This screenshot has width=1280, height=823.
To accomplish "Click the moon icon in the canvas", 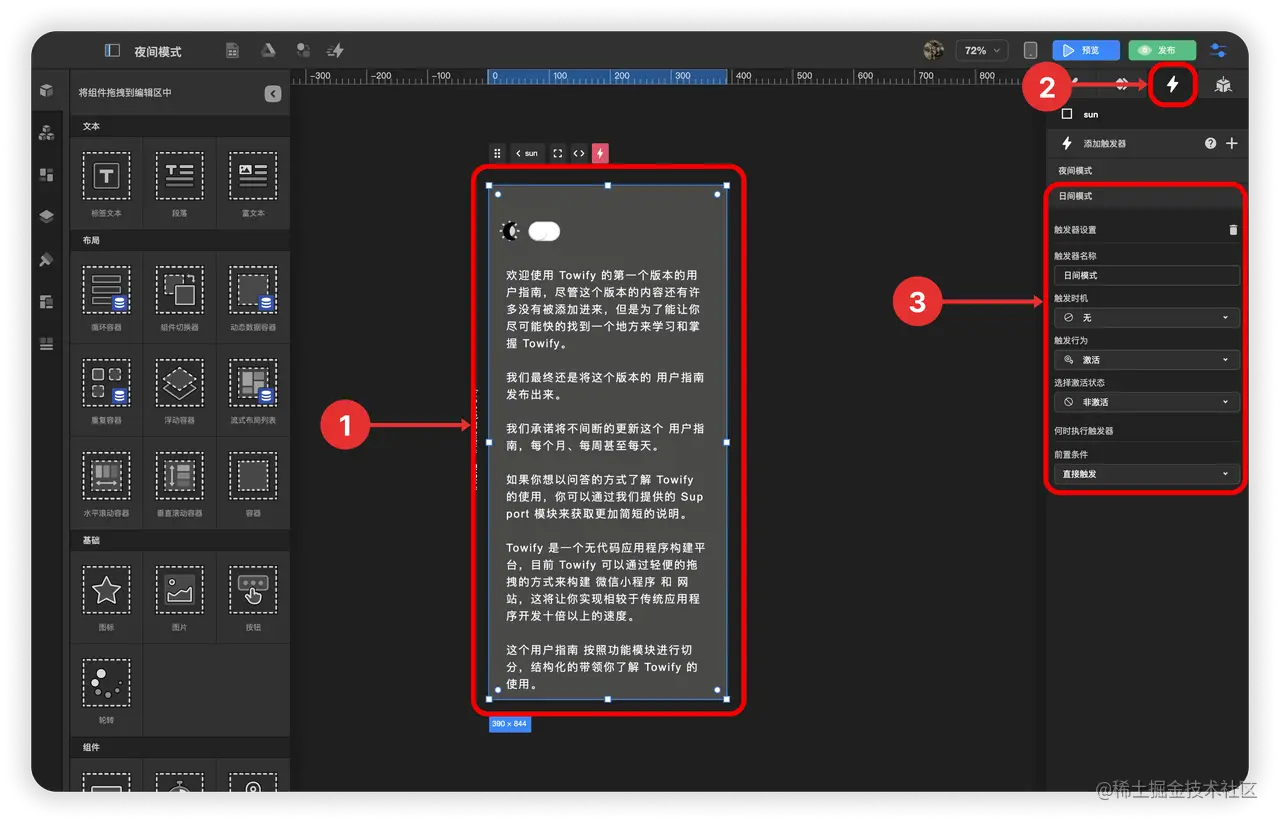I will click(510, 231).
